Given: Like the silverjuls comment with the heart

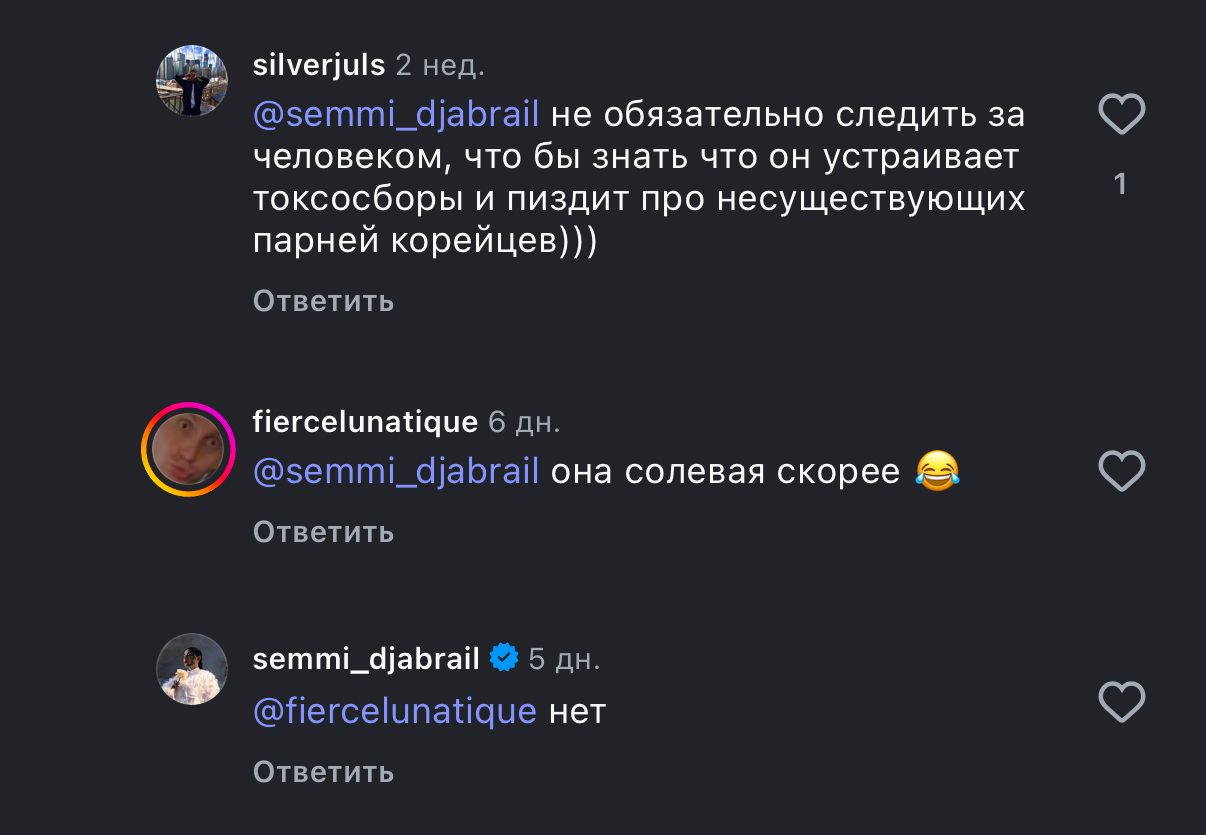Looking at the screenshot, I should click(x=1121, y=115).
